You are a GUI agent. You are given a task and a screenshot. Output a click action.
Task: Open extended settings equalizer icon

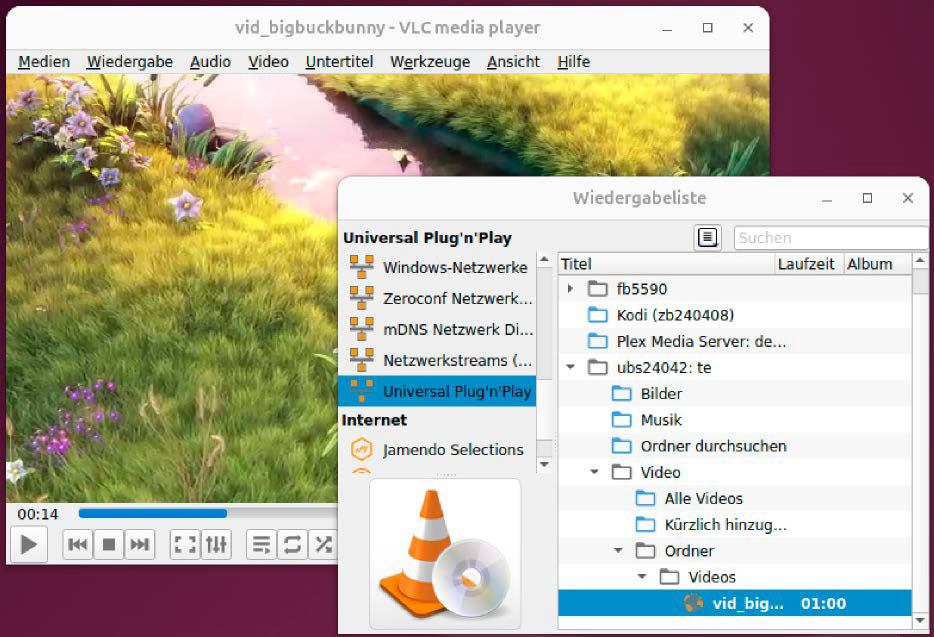(x=216, y=544)
